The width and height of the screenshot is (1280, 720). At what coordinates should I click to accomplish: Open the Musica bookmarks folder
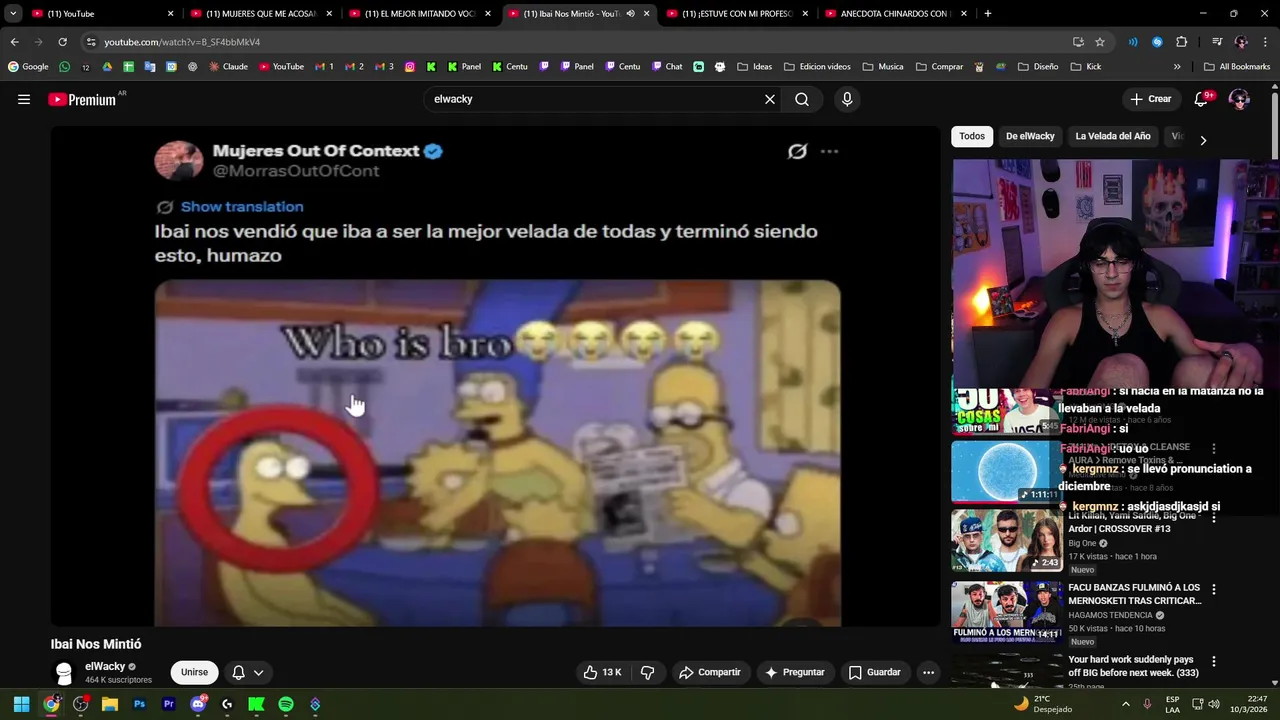(883, 67)
